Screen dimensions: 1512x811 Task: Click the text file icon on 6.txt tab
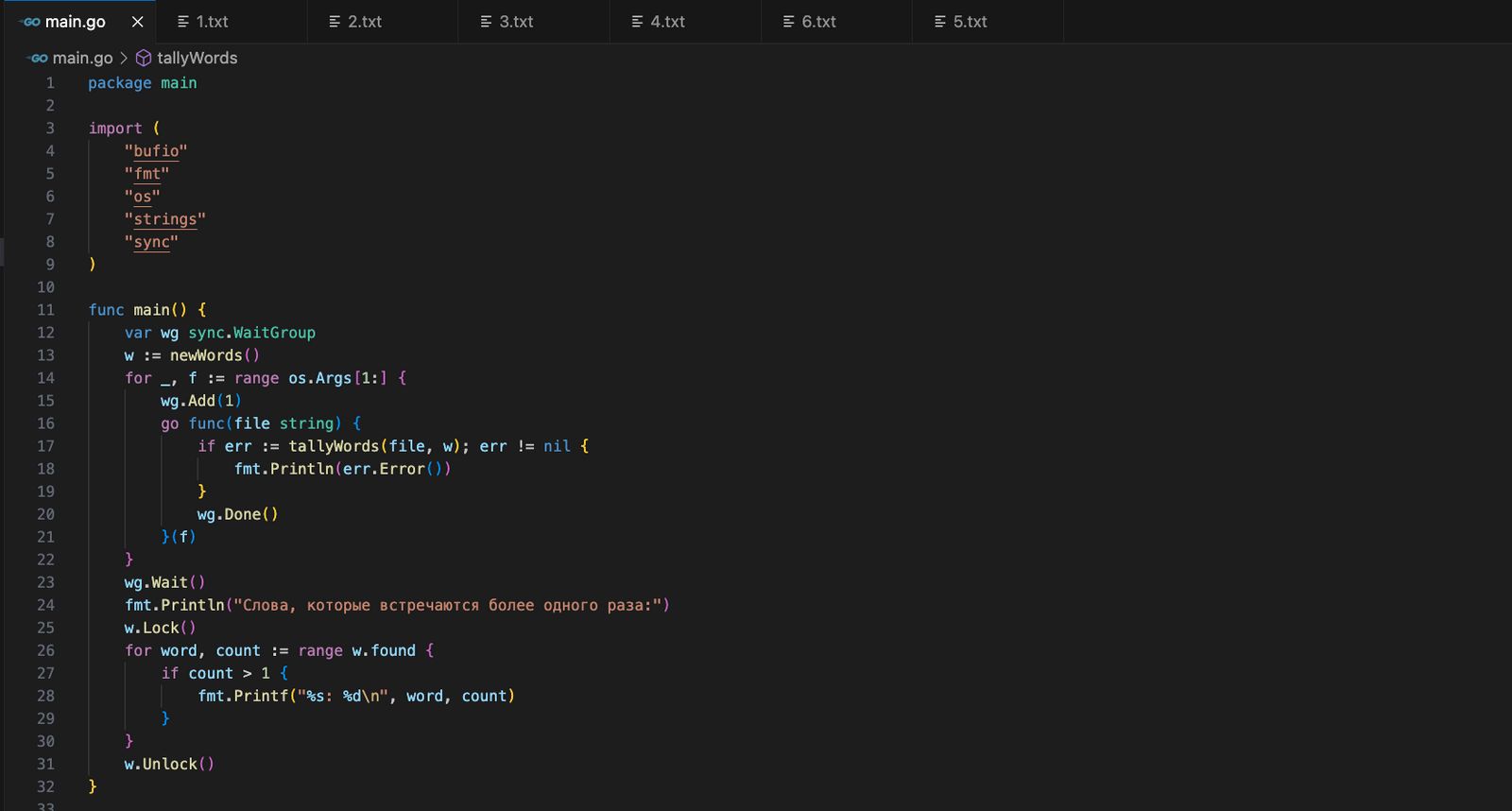pyautogui.click(x=788, y=22)
